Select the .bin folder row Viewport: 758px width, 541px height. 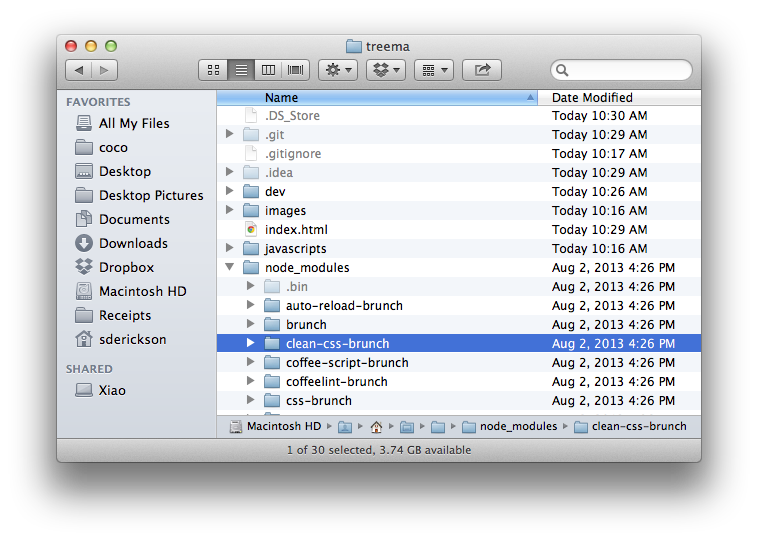pyautogui.click(x=459, y=287)
